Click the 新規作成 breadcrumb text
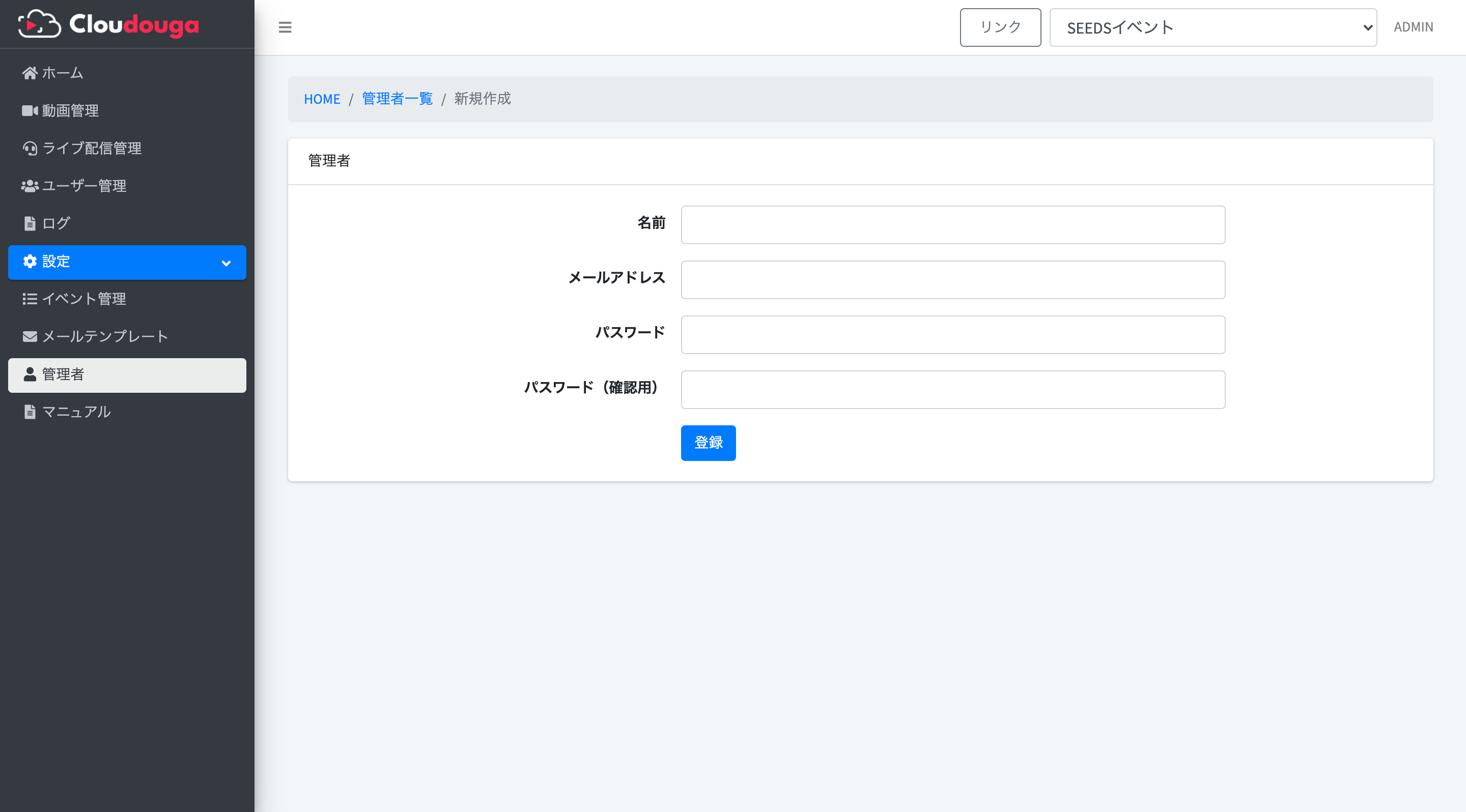 point(482,99)
